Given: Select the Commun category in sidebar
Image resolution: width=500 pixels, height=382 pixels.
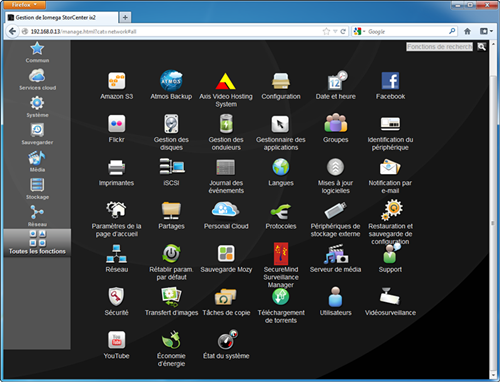Looking at the screenshot, I should (37, 52).
